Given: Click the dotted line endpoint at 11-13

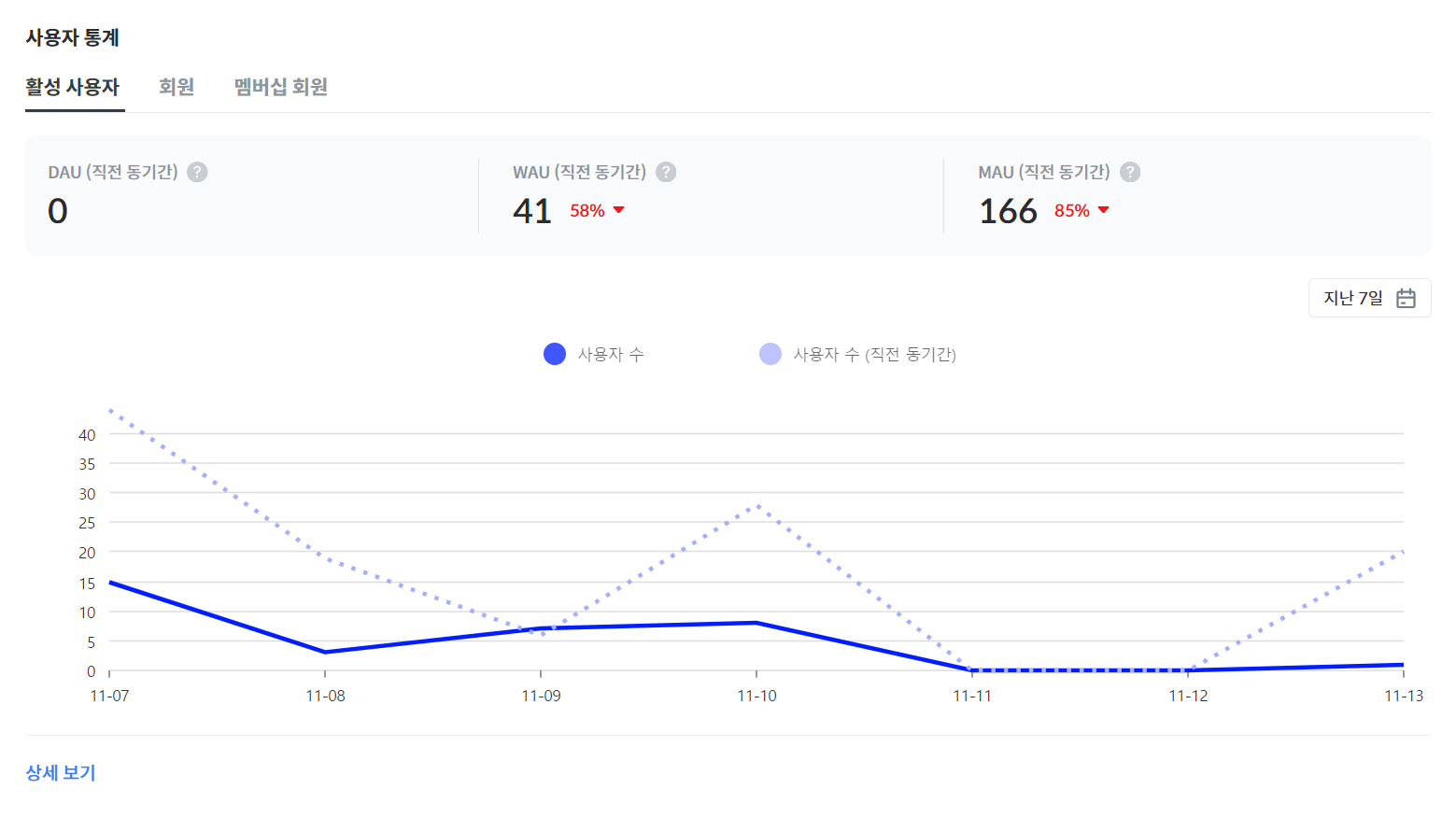Looking at the screenshot, I should [1402, 553].
